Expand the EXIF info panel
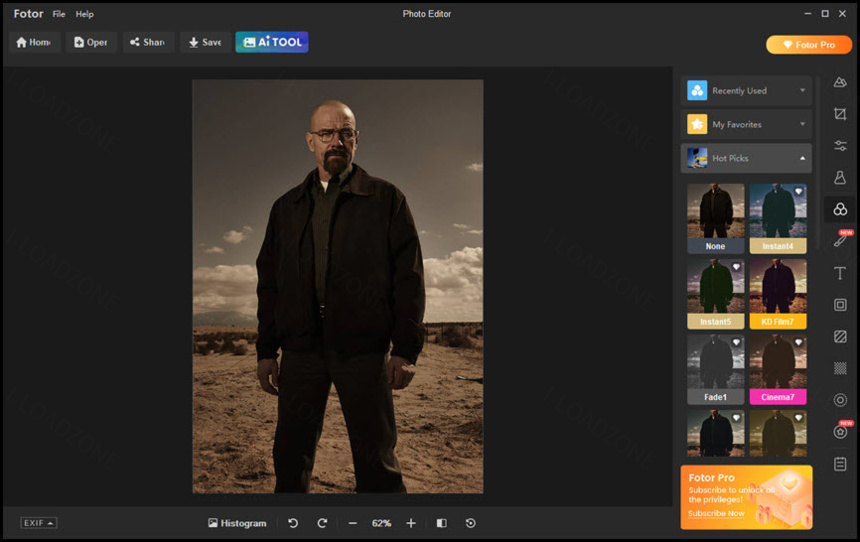 tap(38, 523)
